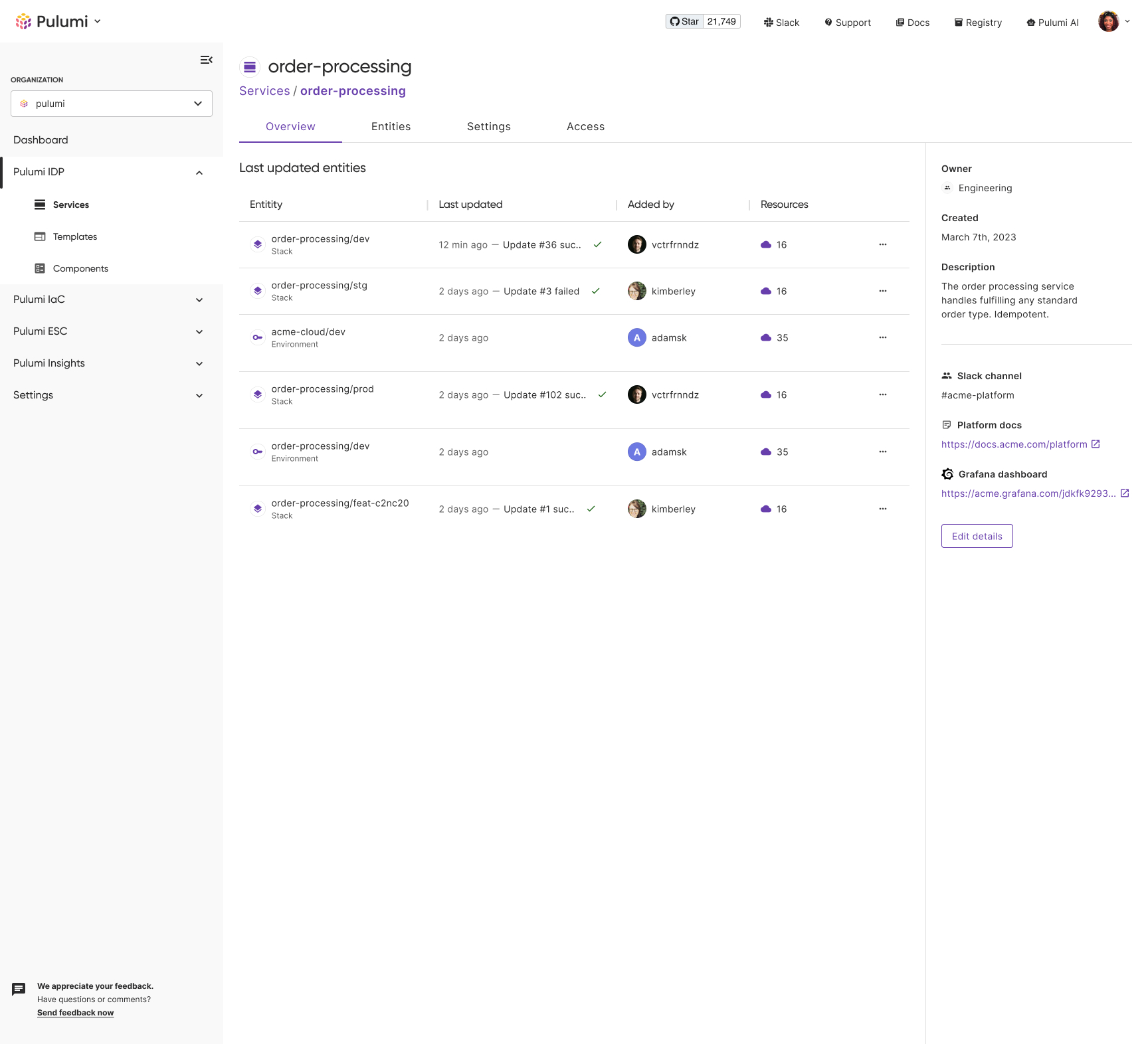Open more options for order-processing/stg row
This screenshot has width=1148, height=1044.
click(883, 291)
